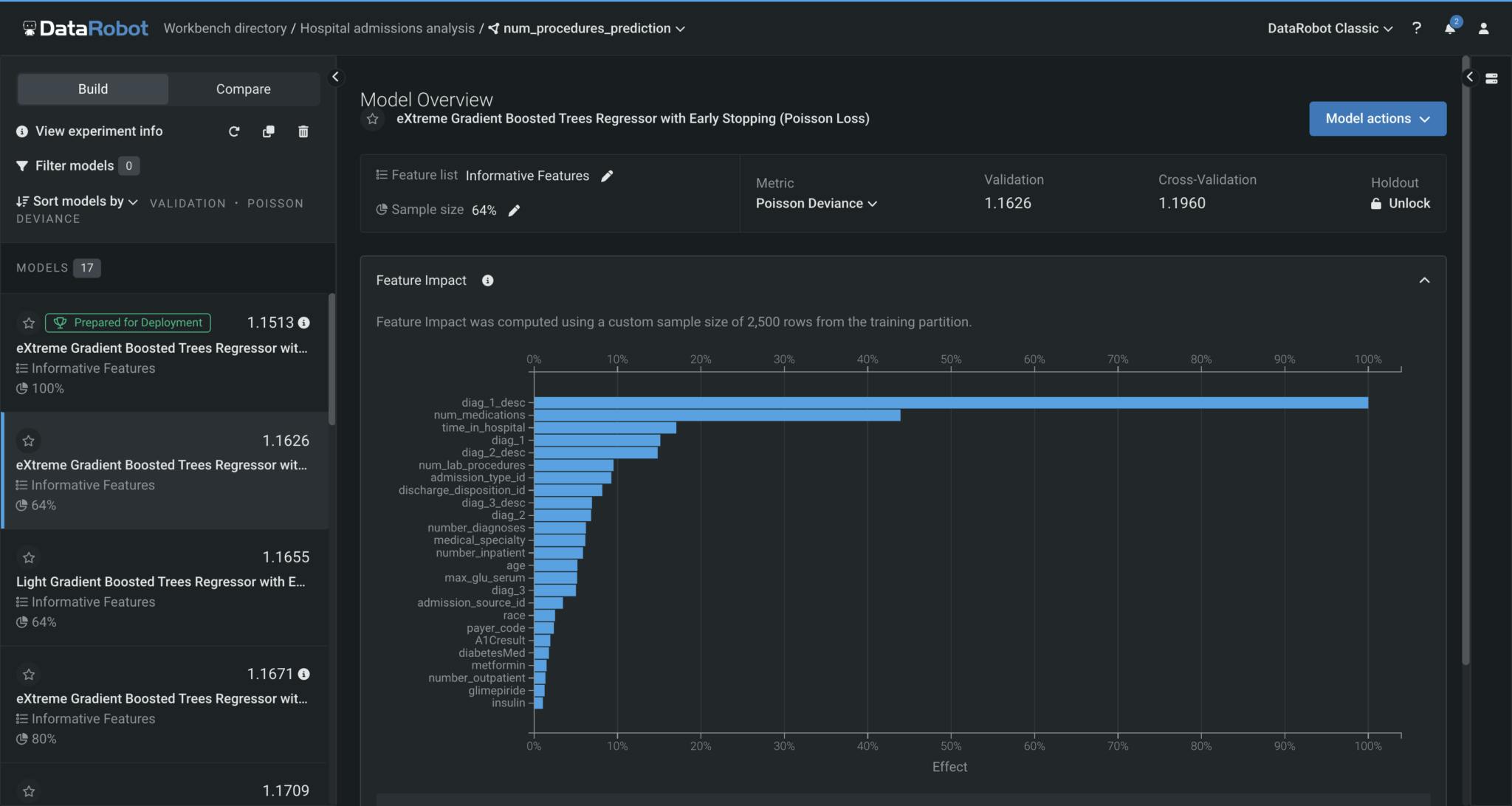Star the Light Gradient Boosted Trees model
Viewport: 1512px width, 806px height.
(x=29, y=558)
